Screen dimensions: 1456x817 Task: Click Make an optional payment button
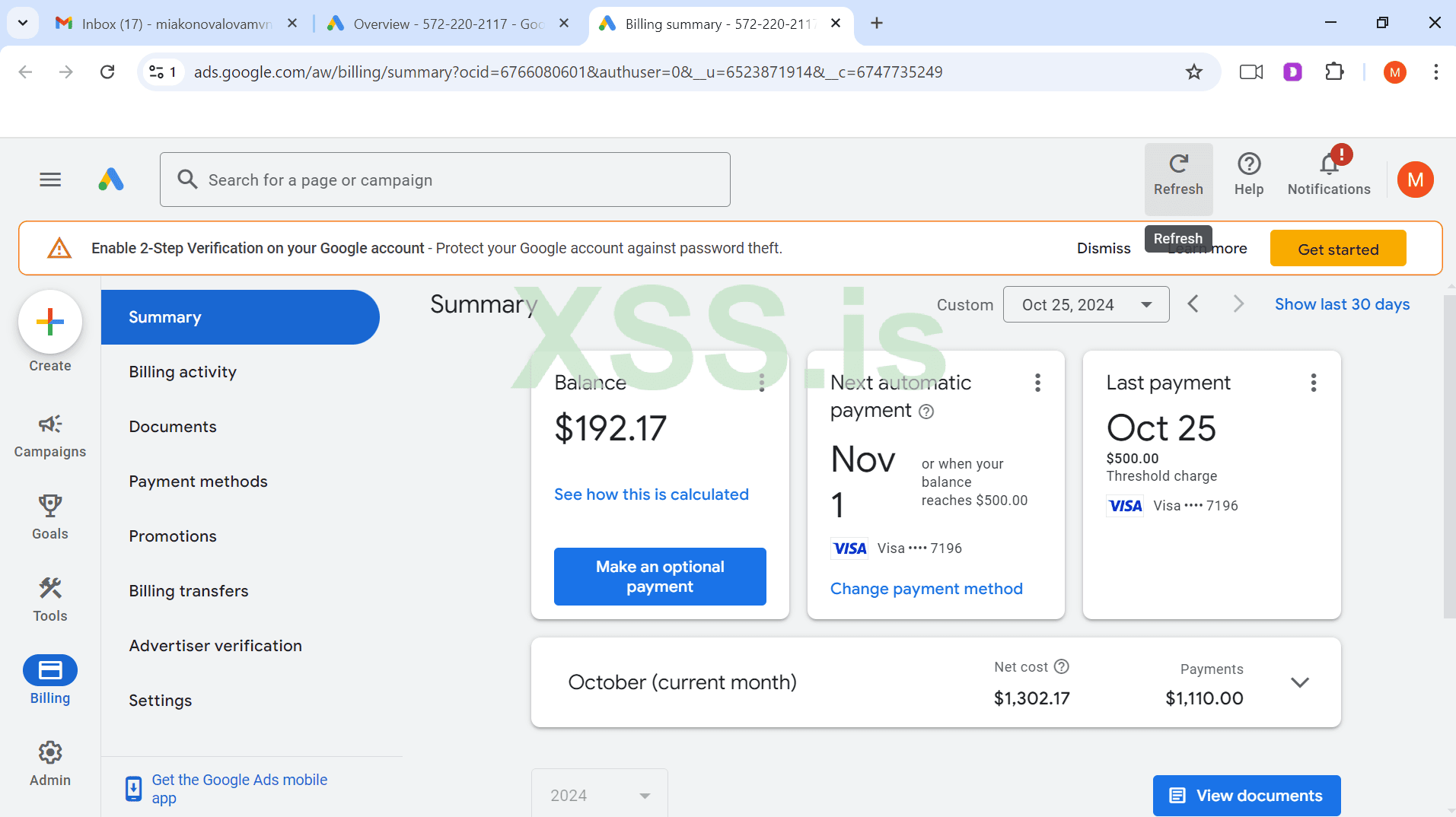pos(660,577)
